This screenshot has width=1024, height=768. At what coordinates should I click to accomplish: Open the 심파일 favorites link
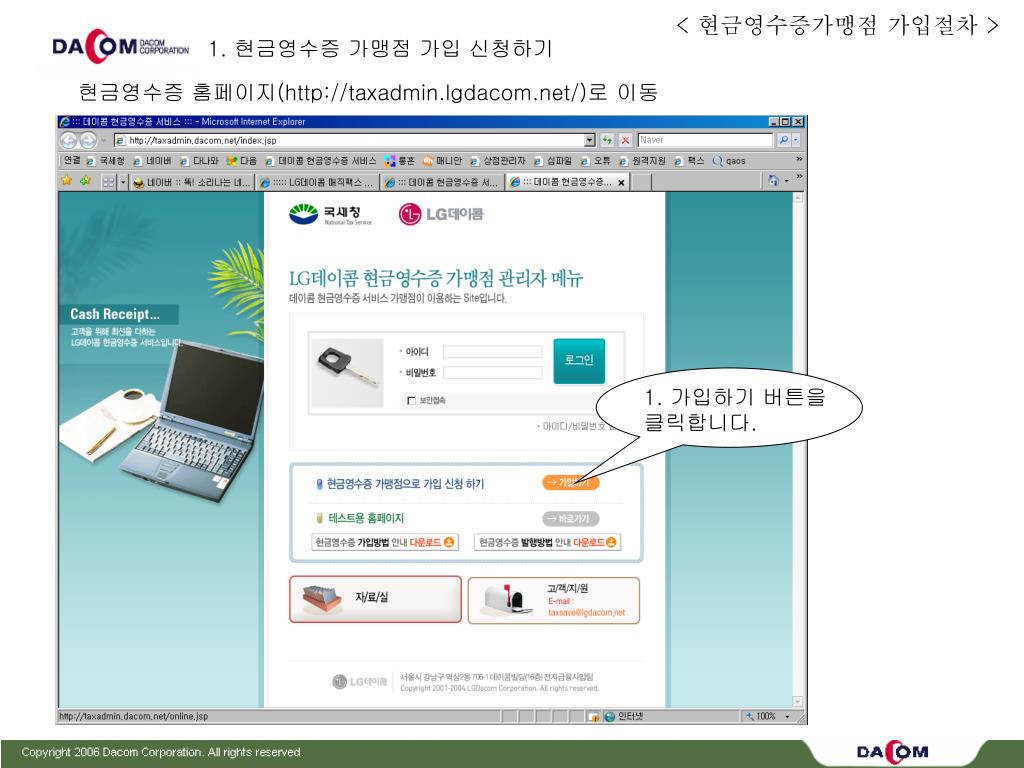click(x=552, y=161)
